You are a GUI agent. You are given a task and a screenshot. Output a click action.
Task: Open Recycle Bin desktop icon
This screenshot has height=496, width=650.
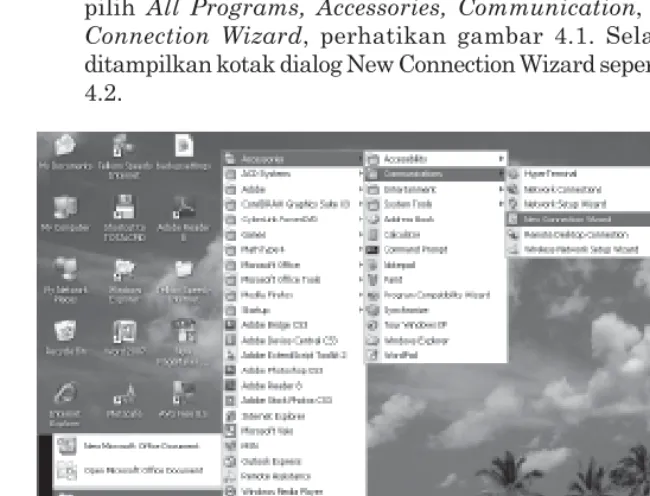(x=65, y=337)
